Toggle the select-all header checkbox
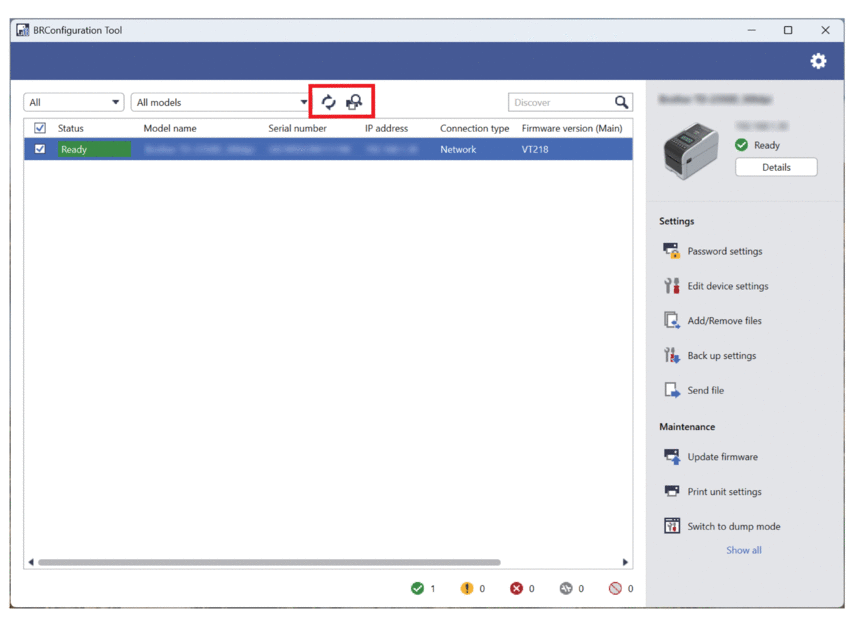 (40, 128)
